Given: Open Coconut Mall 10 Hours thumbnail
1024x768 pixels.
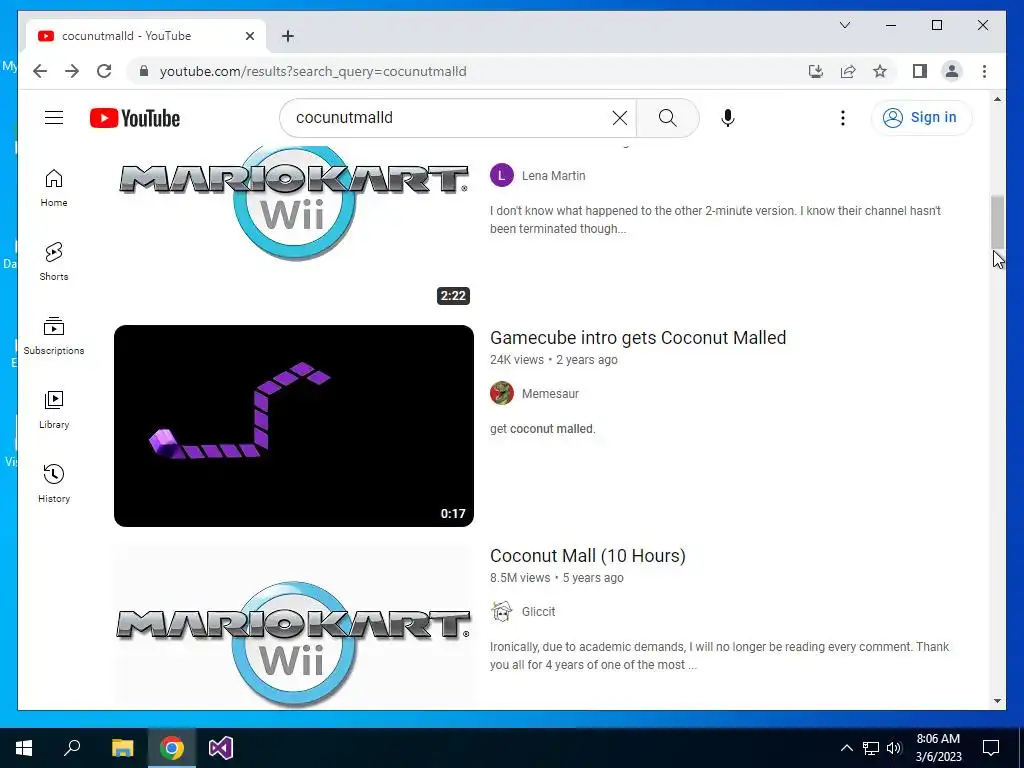Looking at the screenshot, I should pos(294,626).
